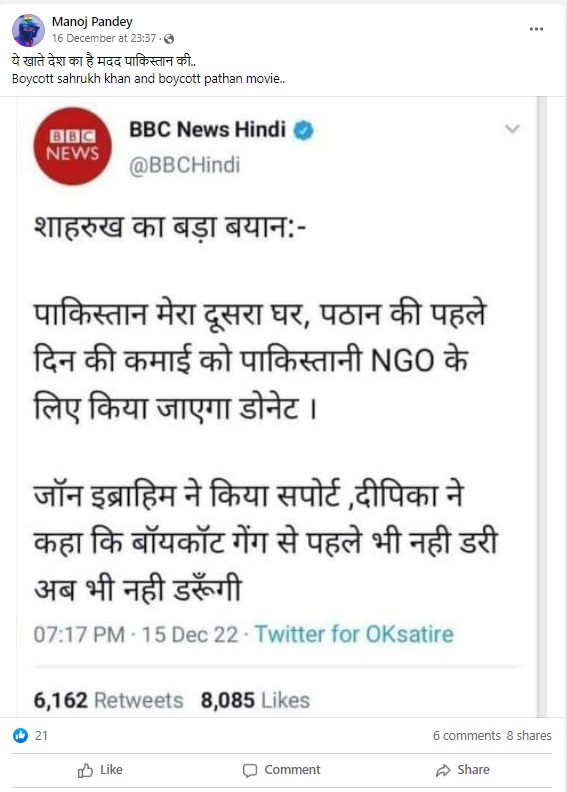Open the 6 comments link
This screenshot has height=792, width=567.
467,735
